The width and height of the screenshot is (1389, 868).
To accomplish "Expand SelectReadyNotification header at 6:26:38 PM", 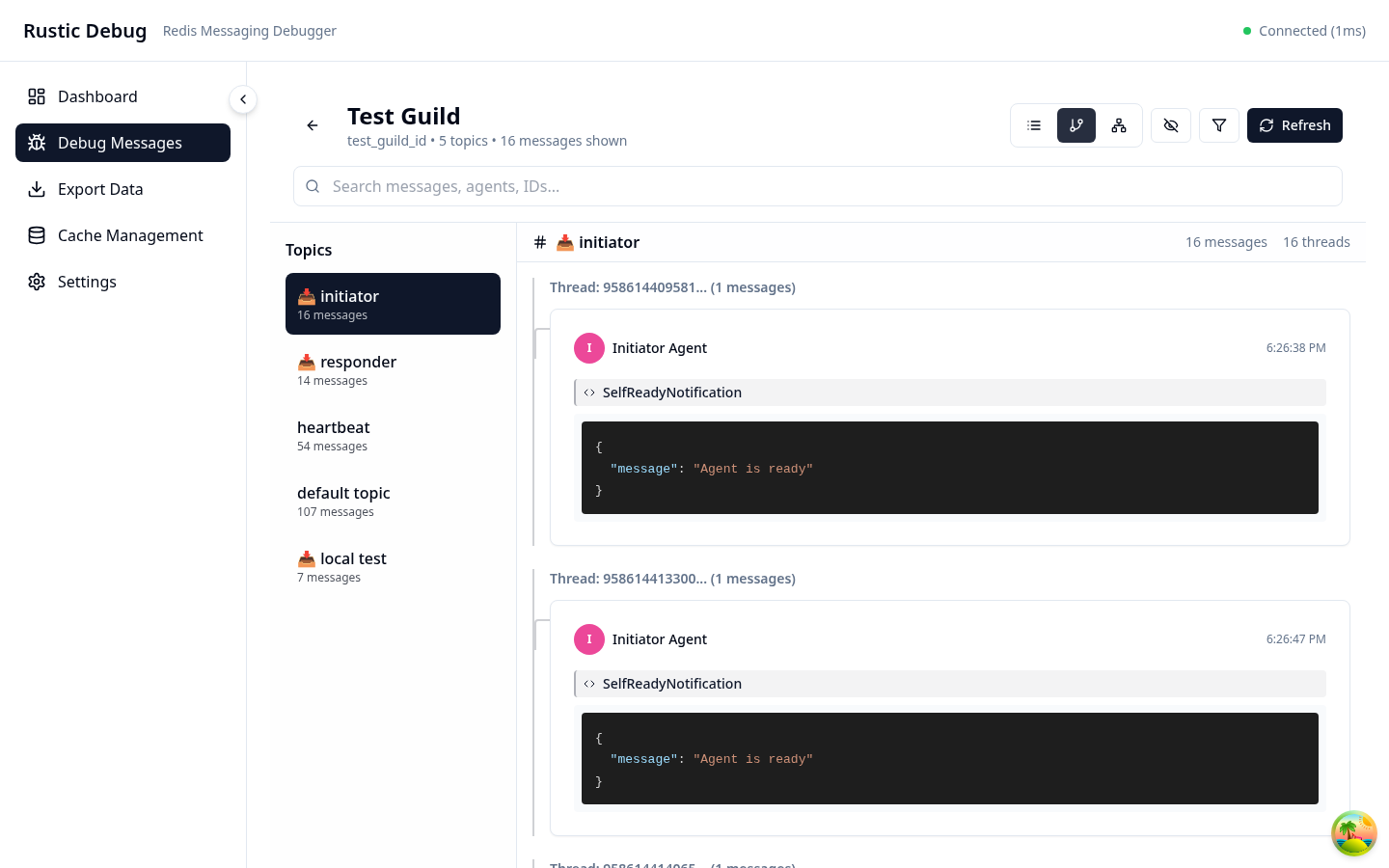I will point(949,393).
